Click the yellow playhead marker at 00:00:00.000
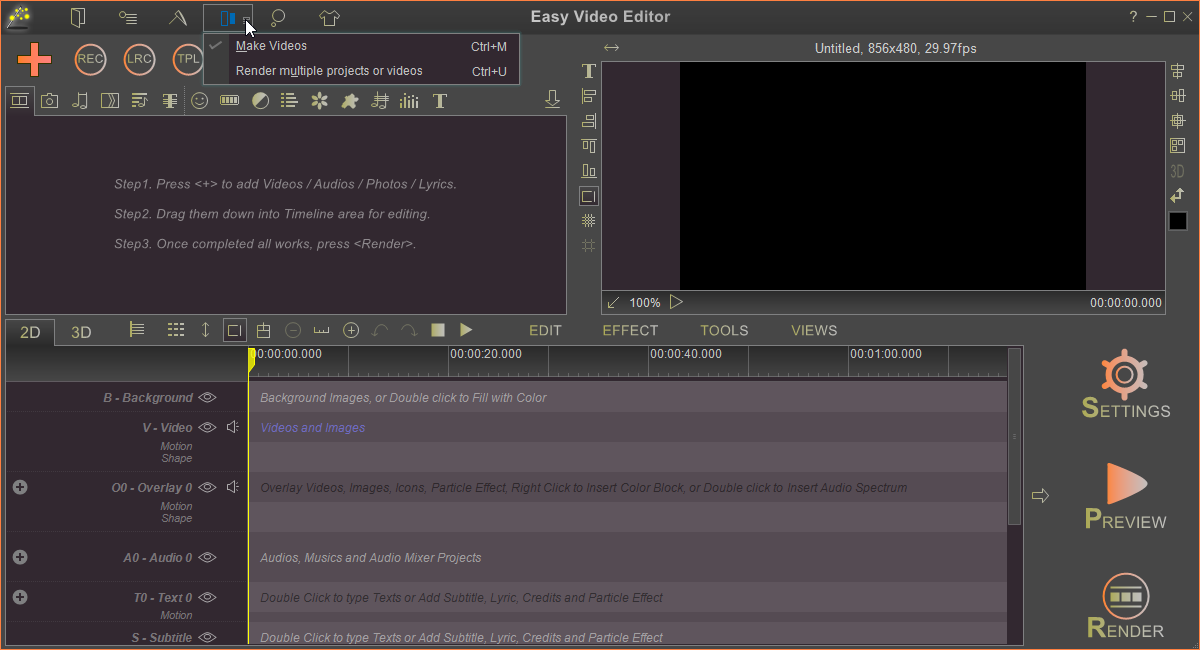The image size is (1200, 650). (x=252, y=361)
